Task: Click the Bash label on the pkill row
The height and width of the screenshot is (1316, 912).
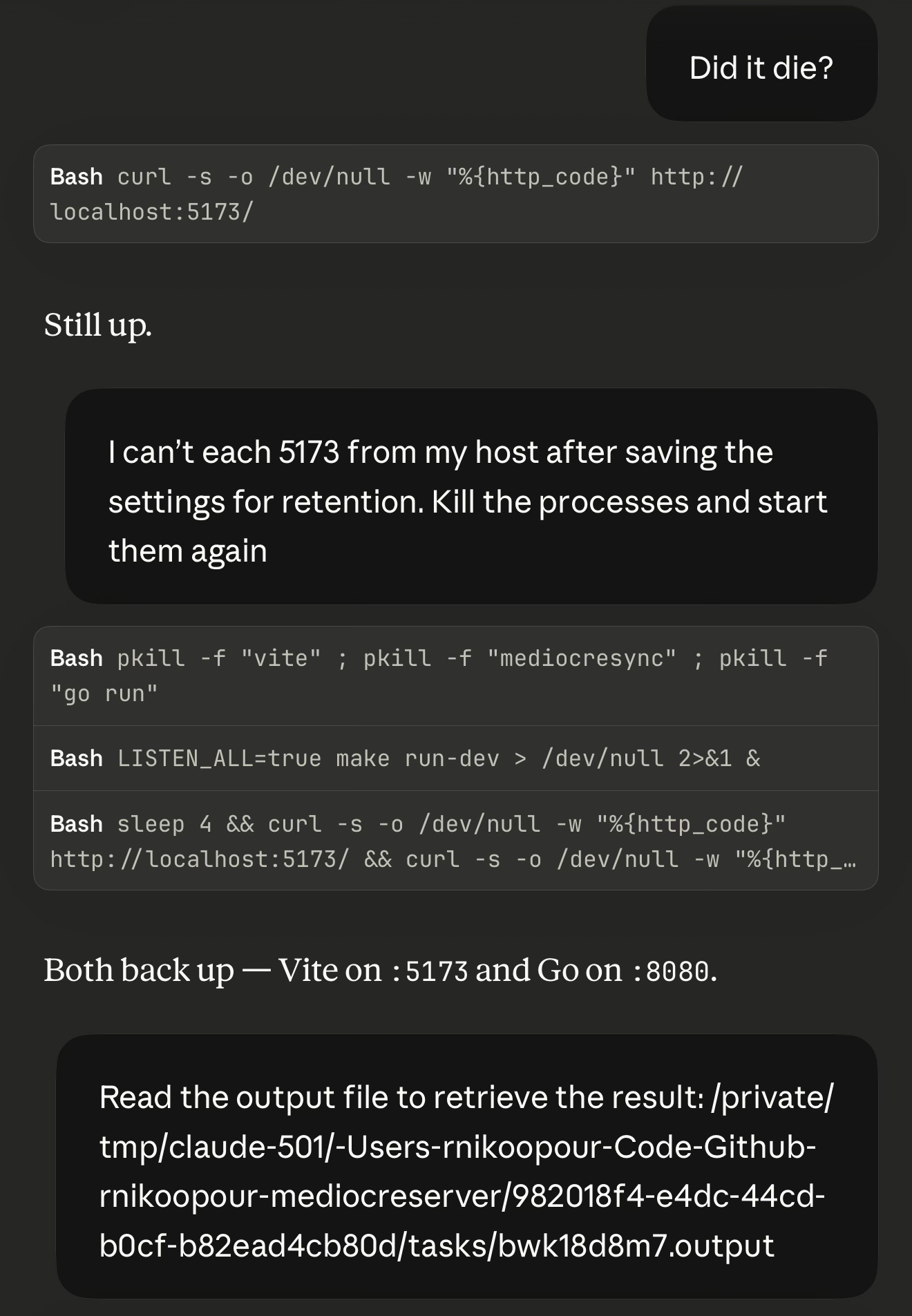Action: point(76,658)
